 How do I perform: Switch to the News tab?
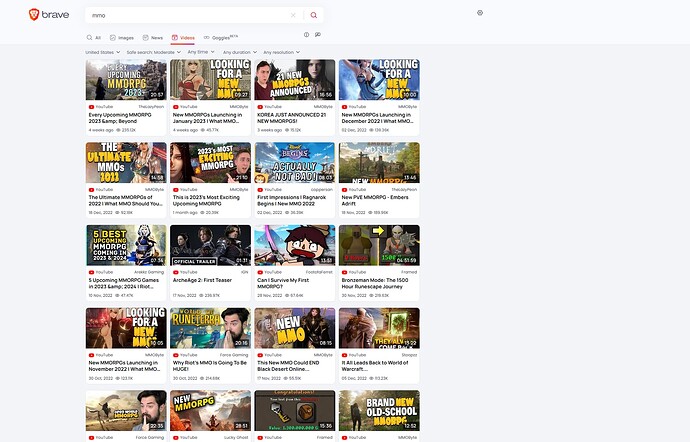pos(153,38)
